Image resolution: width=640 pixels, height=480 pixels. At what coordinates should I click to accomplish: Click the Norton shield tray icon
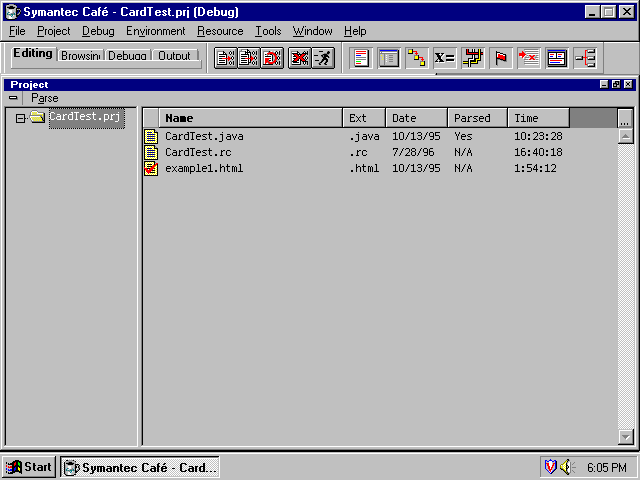(x=550, y=467)
